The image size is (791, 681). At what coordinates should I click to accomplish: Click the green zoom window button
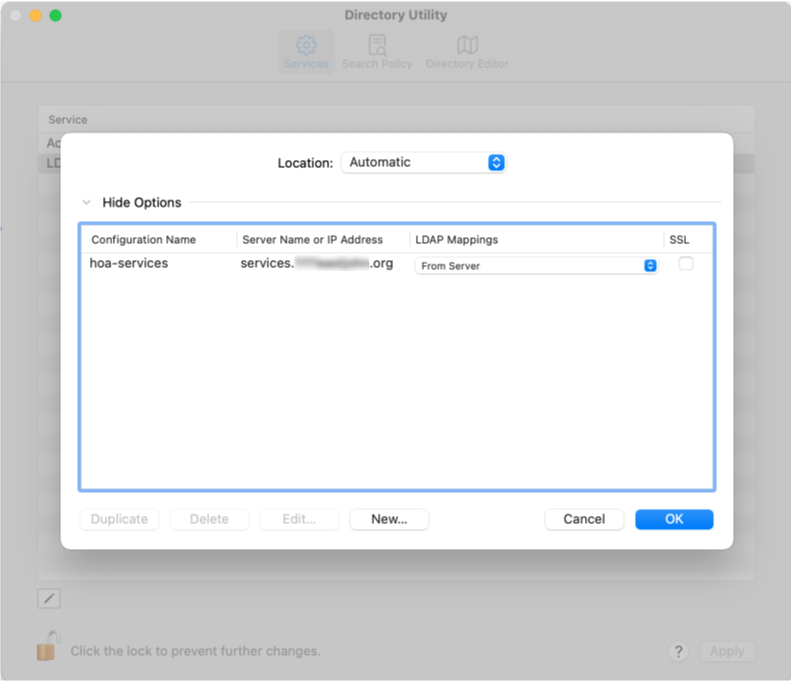click(x=56, y=16)
